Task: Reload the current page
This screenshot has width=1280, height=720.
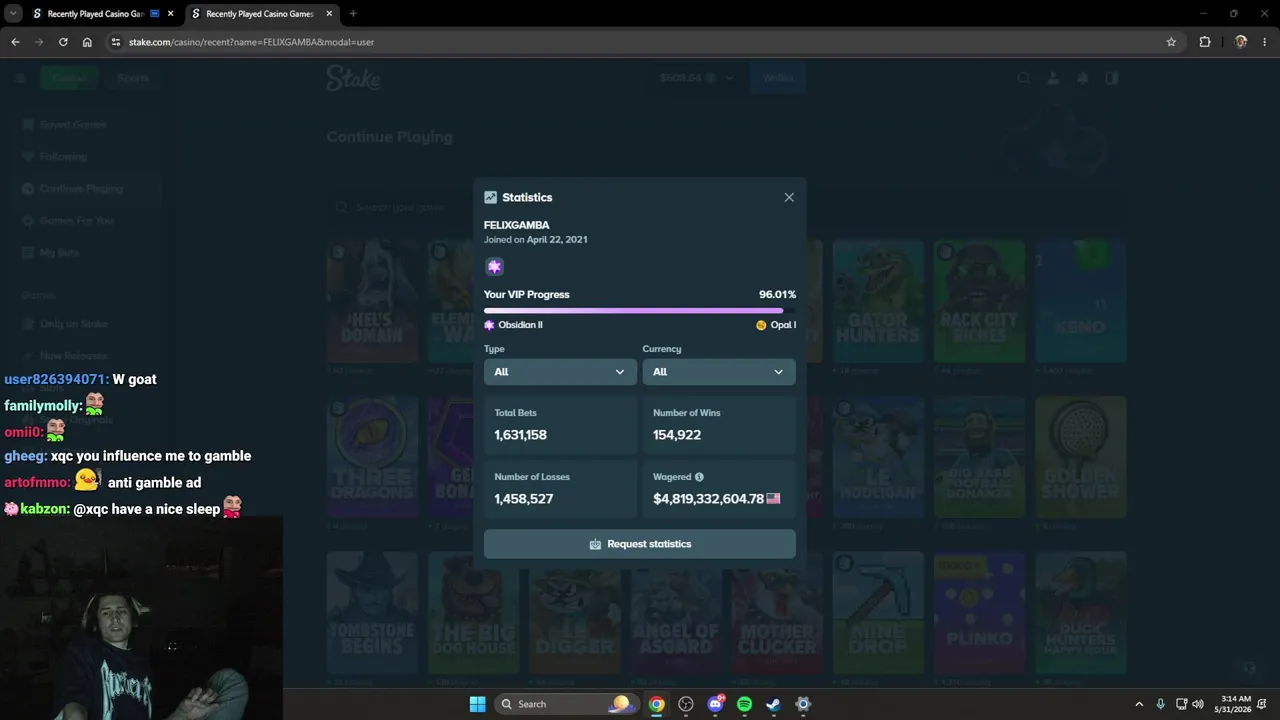Action: [x=63, y=42]
